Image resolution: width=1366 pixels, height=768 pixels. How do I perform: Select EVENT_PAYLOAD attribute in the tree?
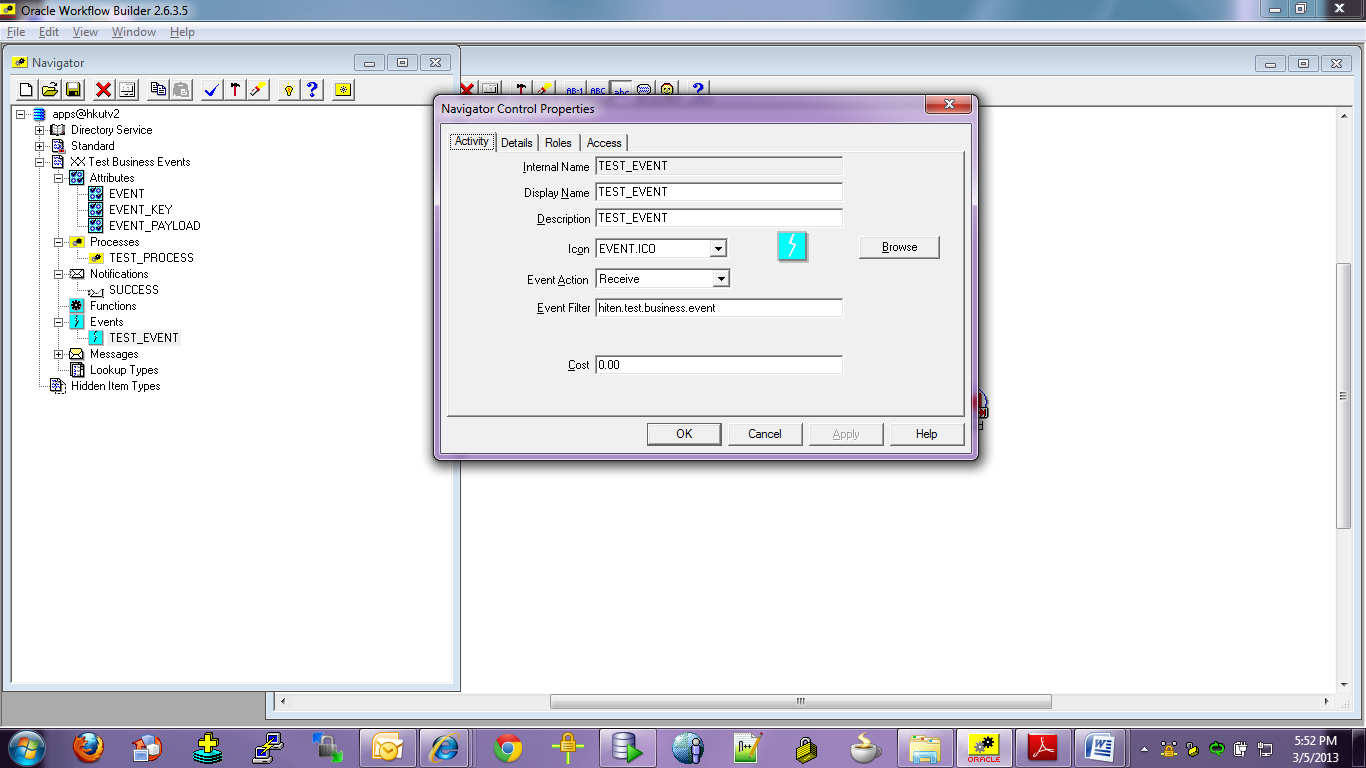coord(155,226)
